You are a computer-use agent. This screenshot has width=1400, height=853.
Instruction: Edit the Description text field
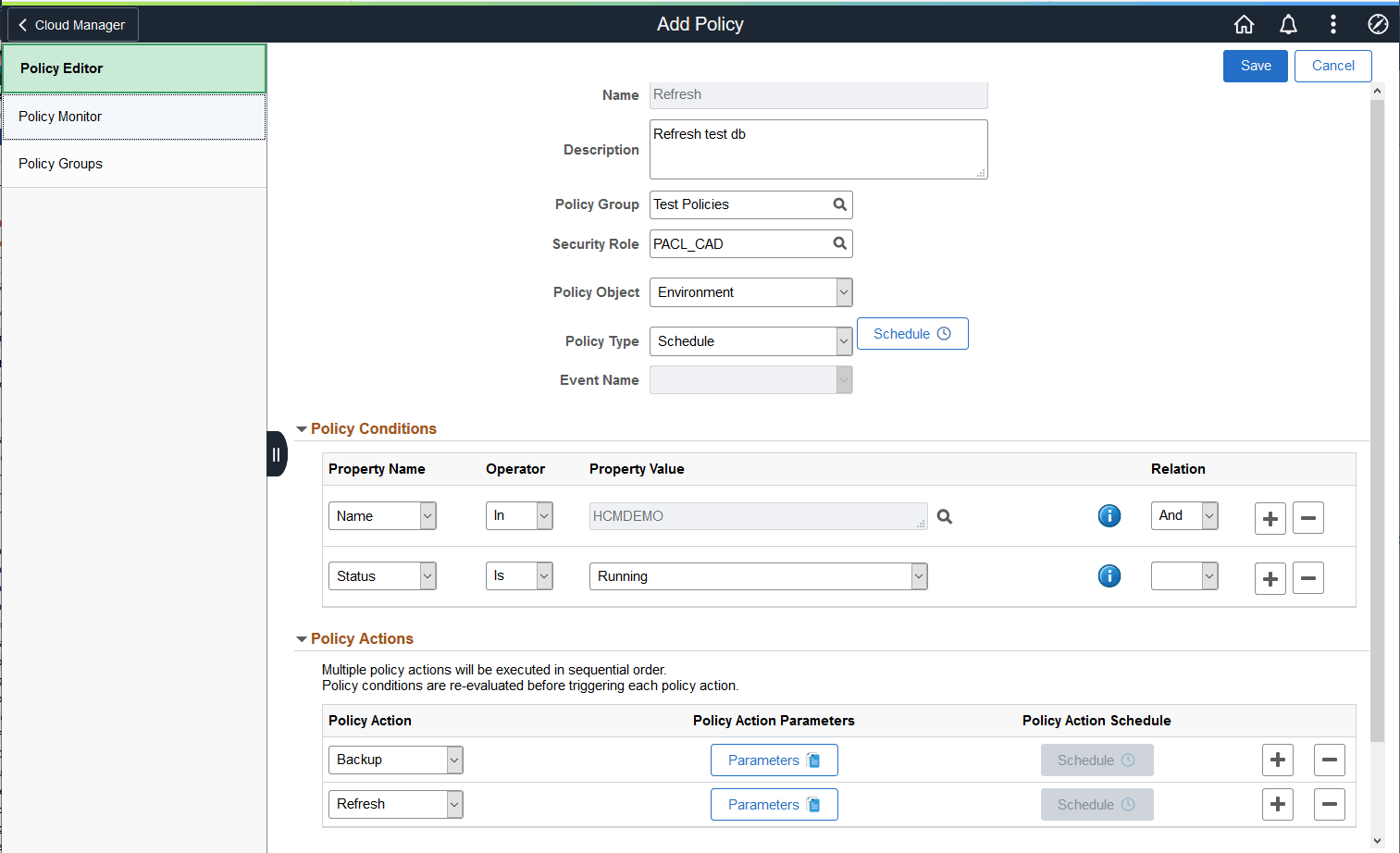coord(818,149)
